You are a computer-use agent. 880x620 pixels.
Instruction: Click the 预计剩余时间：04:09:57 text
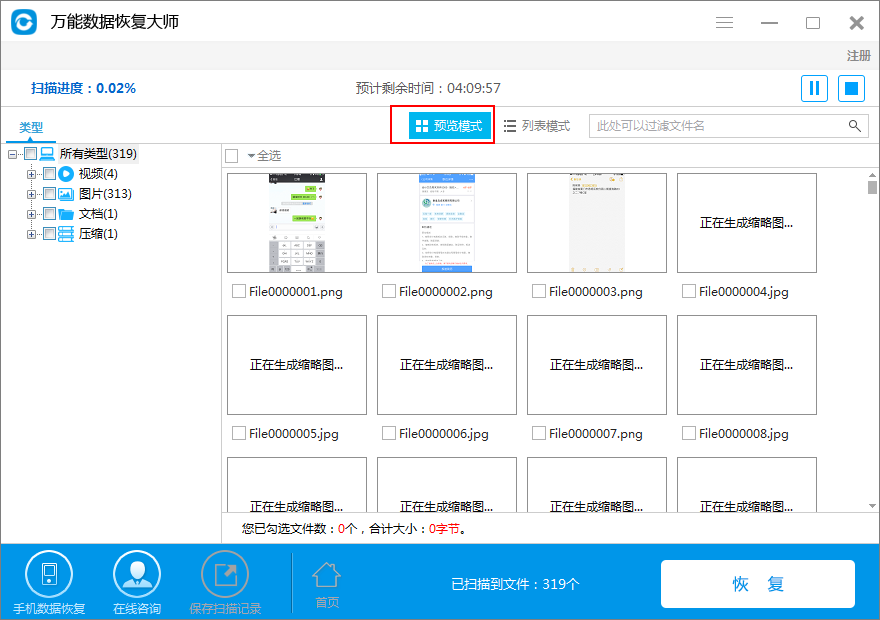point(428,88)
